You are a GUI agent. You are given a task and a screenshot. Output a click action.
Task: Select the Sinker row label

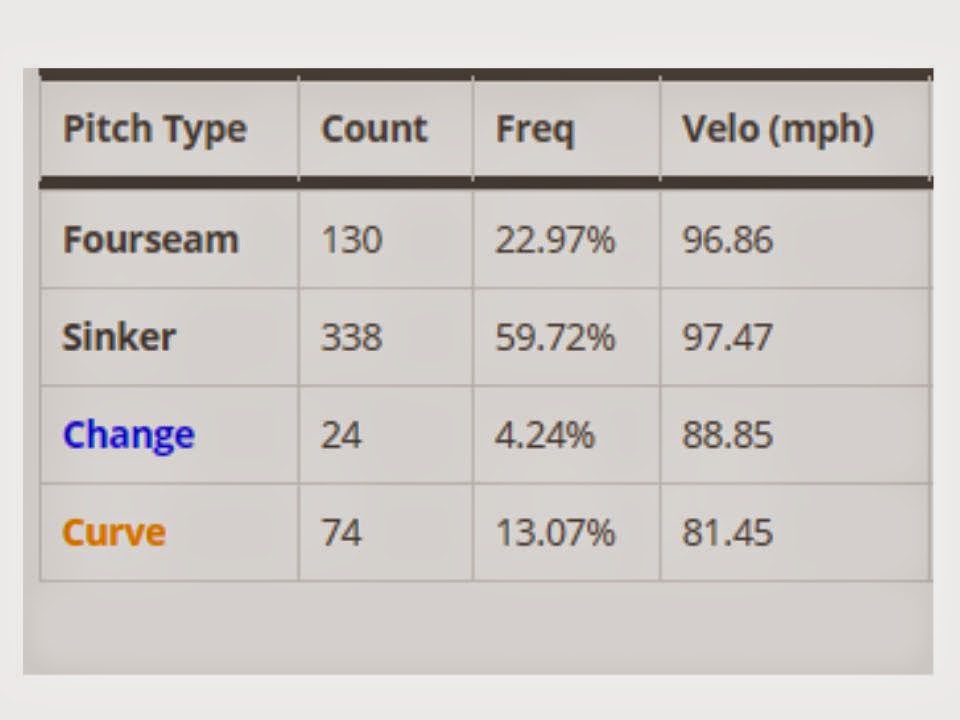(119, 337)
